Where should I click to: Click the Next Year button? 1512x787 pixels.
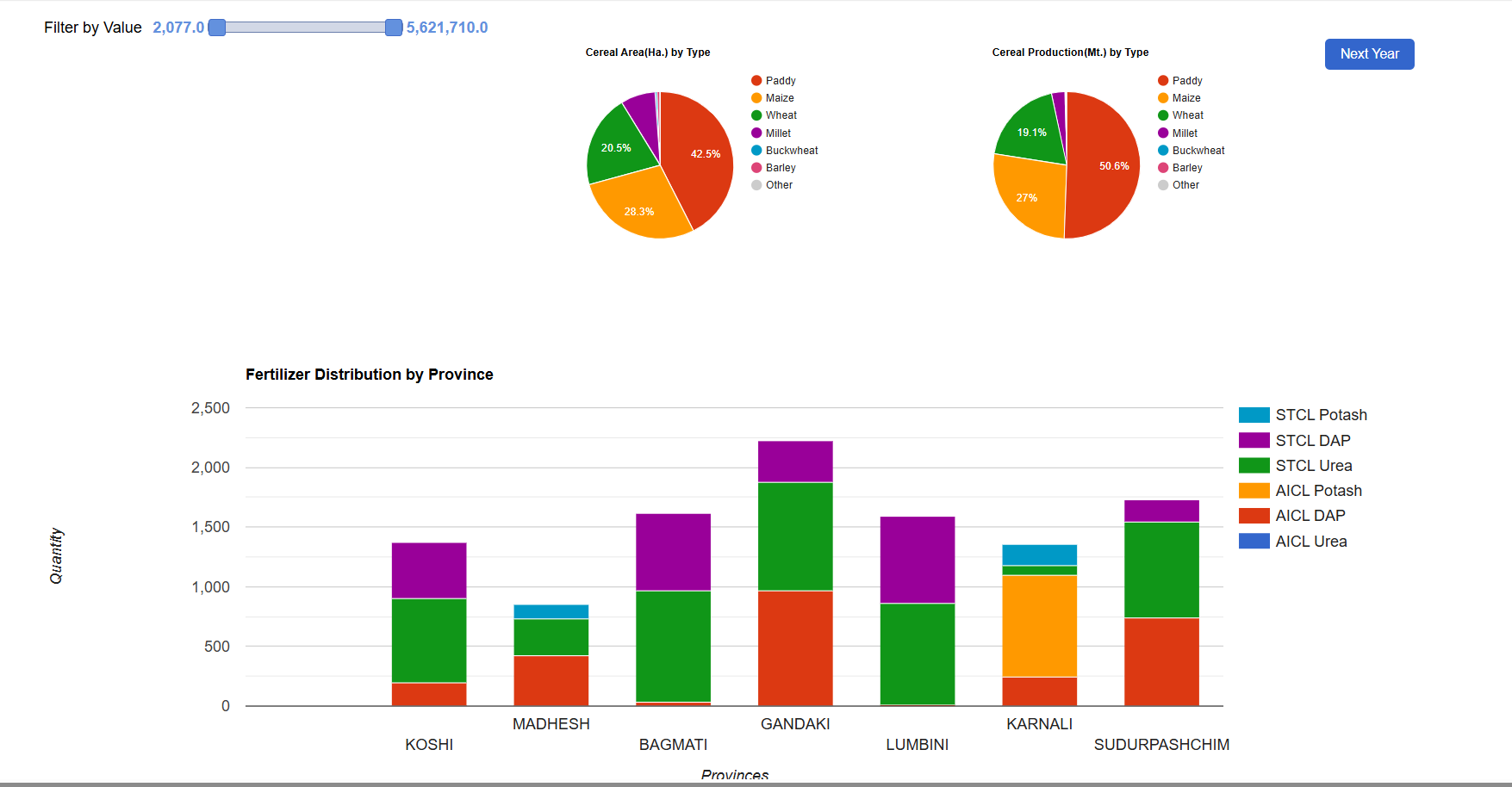[x=1369, y=53]
